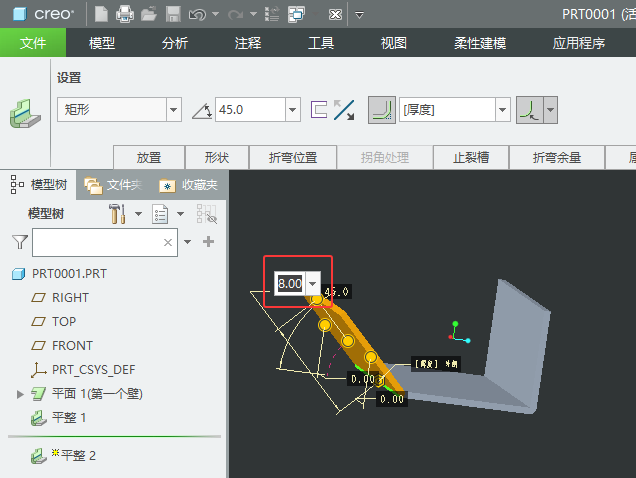
Task: Click the funnel filter icon
Action: (x=20, y=242)
